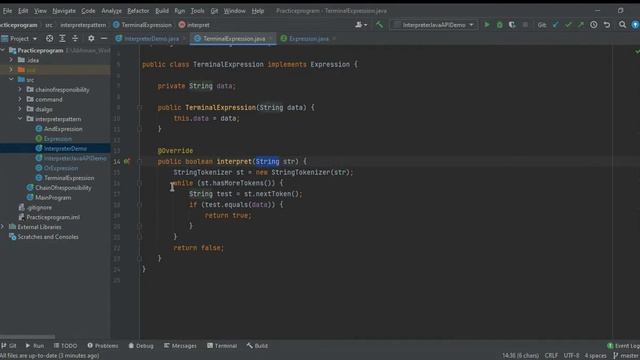Viewport: 640px width, 360px height.
Task: Open the File menu
Action: (7, 11)
